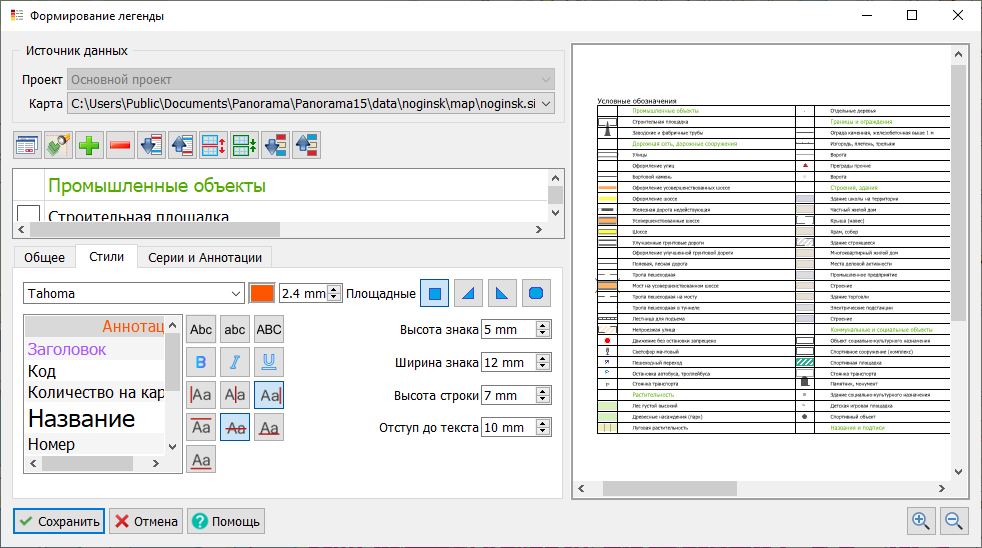Switch to the Общее tab
982x548 pixels.
(x=44, y=257)
